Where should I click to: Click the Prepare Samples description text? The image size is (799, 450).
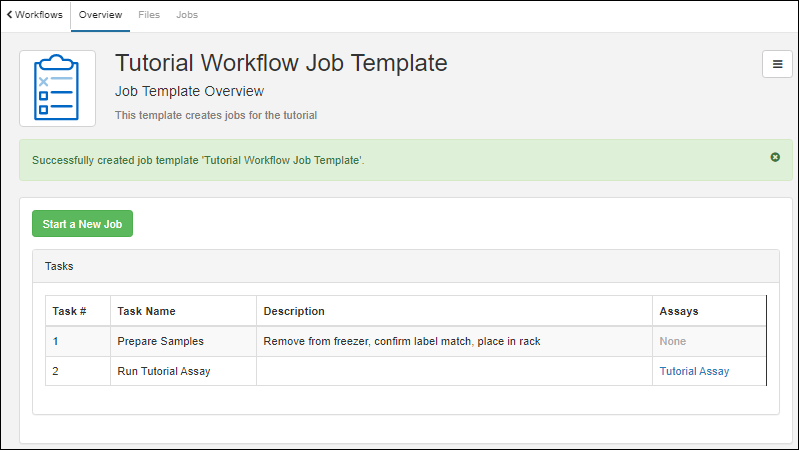click(401, 341)
